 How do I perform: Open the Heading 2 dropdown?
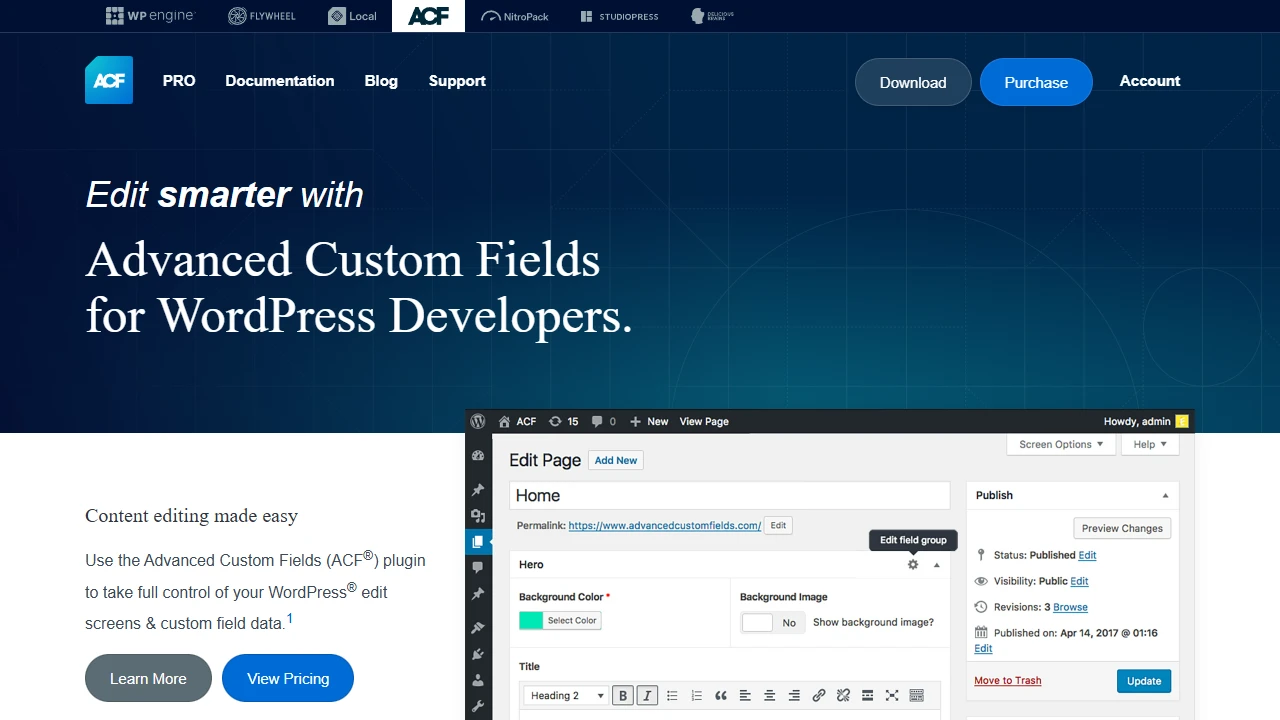click(x=565, y=695)
